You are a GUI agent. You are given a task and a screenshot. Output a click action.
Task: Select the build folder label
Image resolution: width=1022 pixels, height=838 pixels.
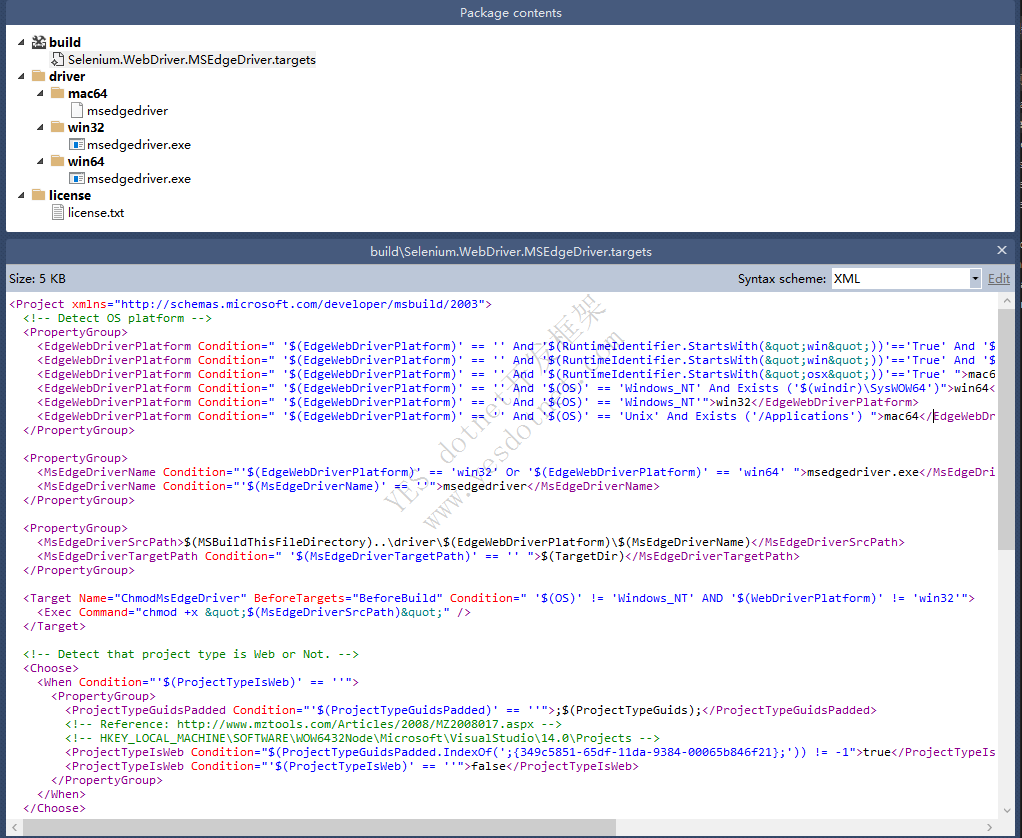[65, 42]
